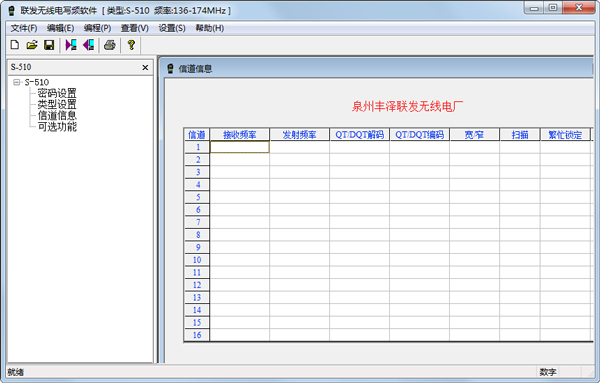Click the 接收频率 column header
Image resolution: width=600 pixels, height=383 pixels.
tap(240, 135)
